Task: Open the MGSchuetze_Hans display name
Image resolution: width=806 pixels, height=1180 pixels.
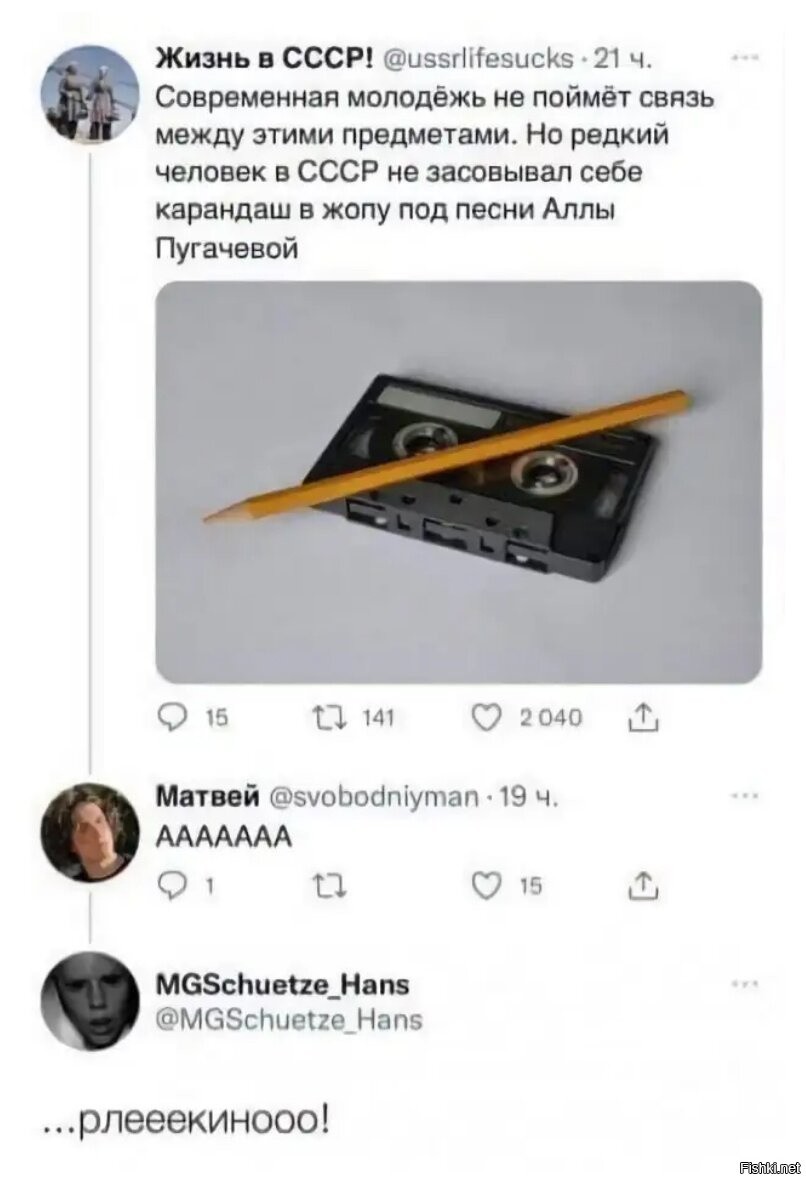Action: pyautogui.click(x=282, y=984)
